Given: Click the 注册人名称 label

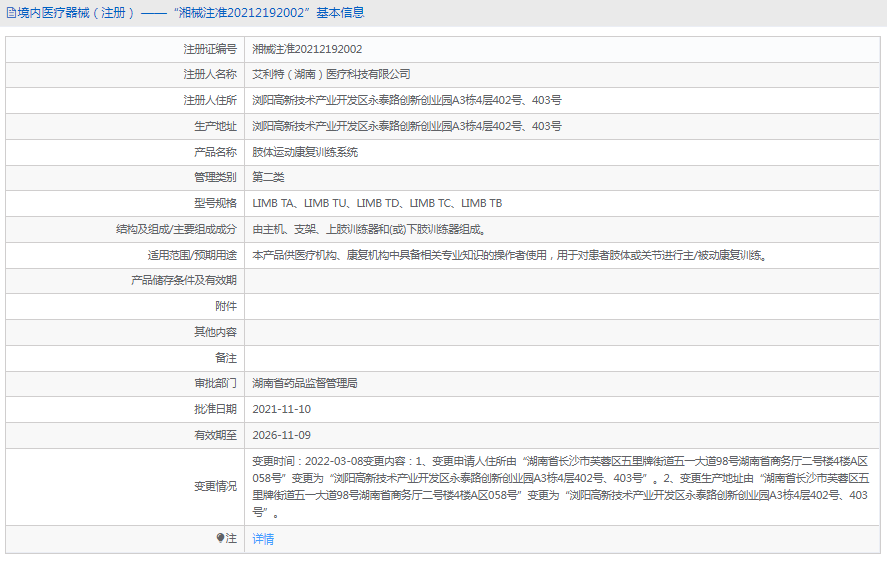Looking at the screenshot, I should [x=210, y=74].
